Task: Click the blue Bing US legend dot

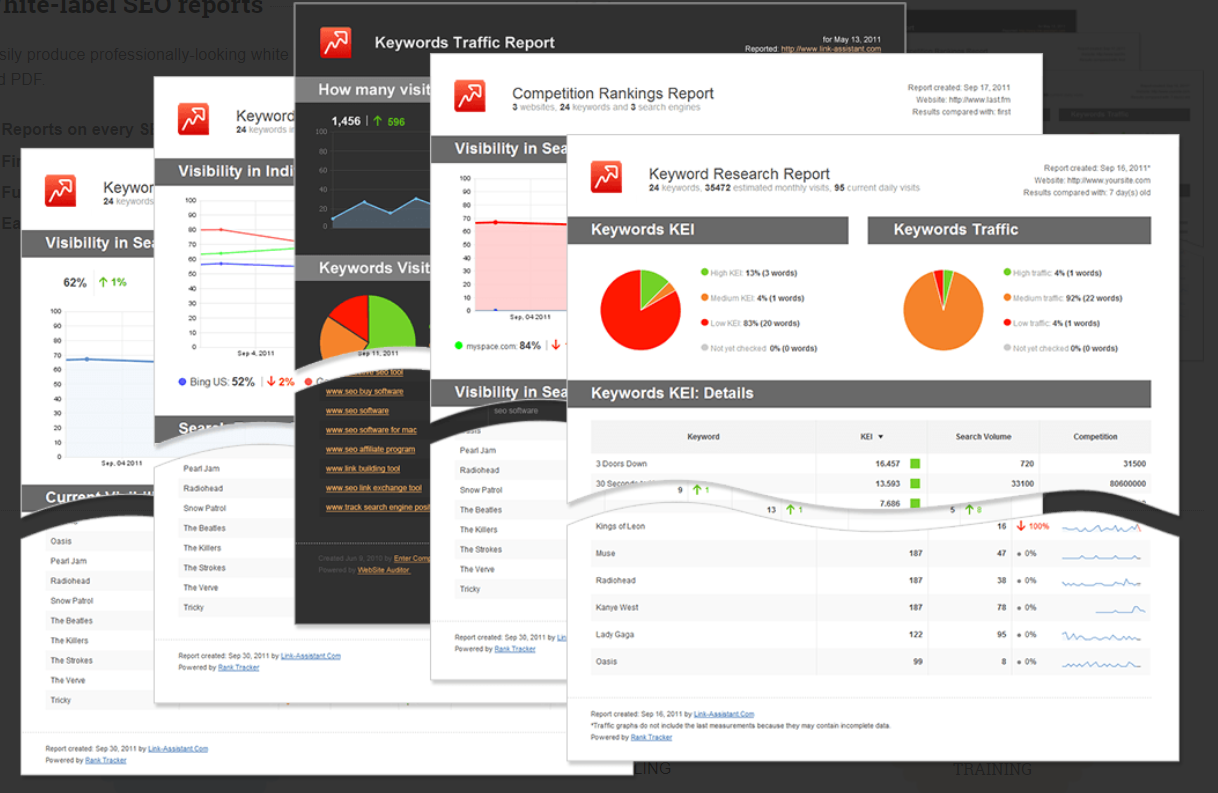Action: pos(182,382)
